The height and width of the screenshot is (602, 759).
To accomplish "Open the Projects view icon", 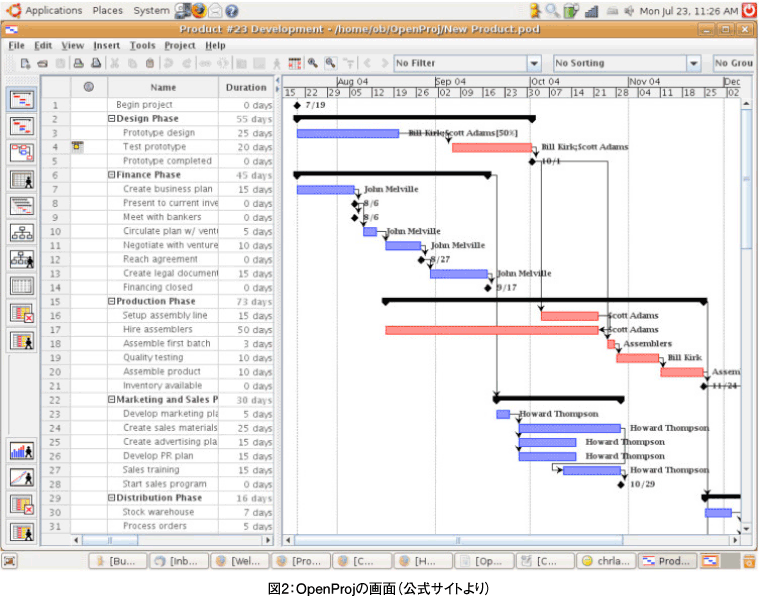I will [22, 207].
